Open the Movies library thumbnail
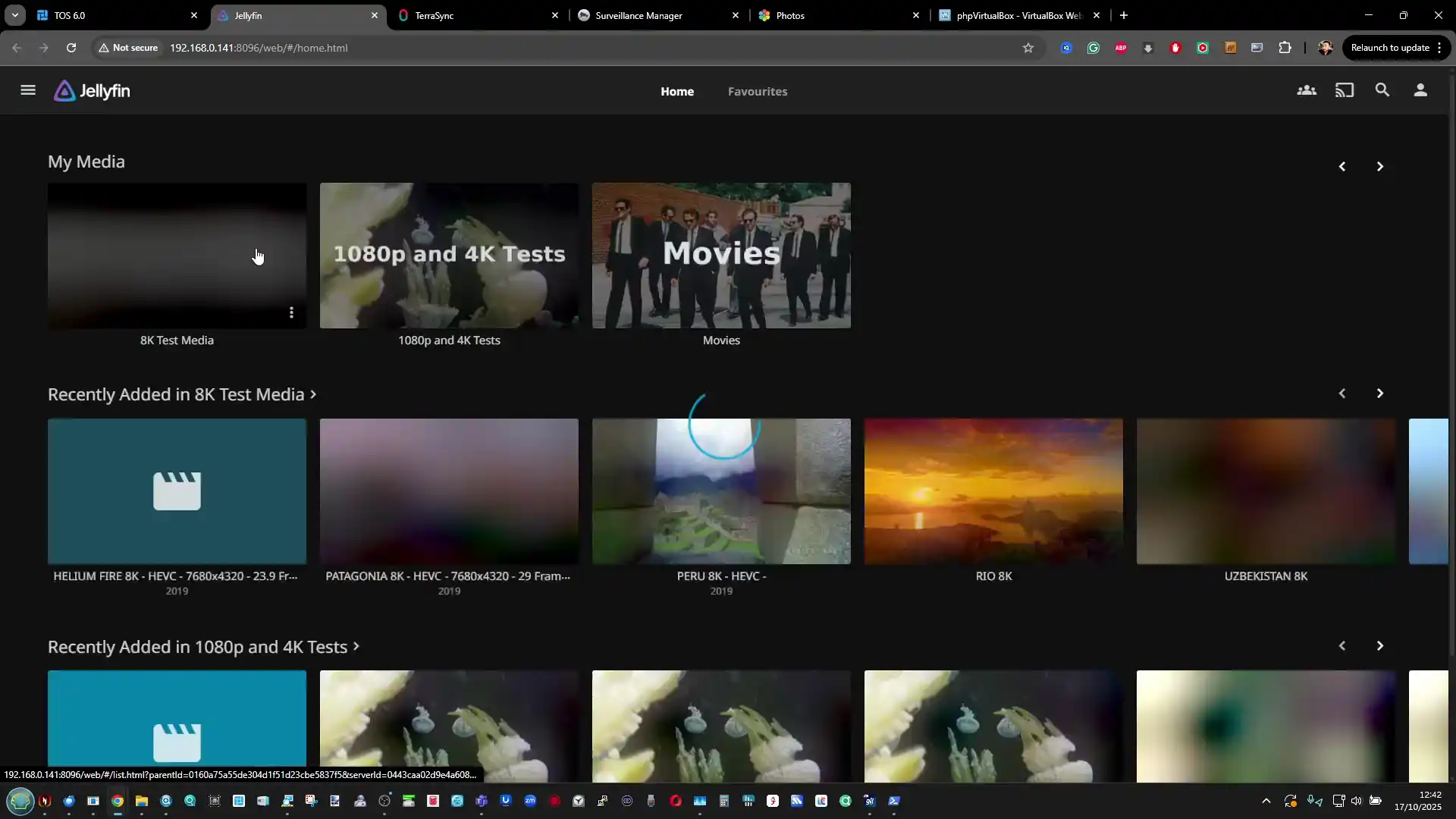The height and width of the screenshot is (819, 1456). (x=720, y=256)
